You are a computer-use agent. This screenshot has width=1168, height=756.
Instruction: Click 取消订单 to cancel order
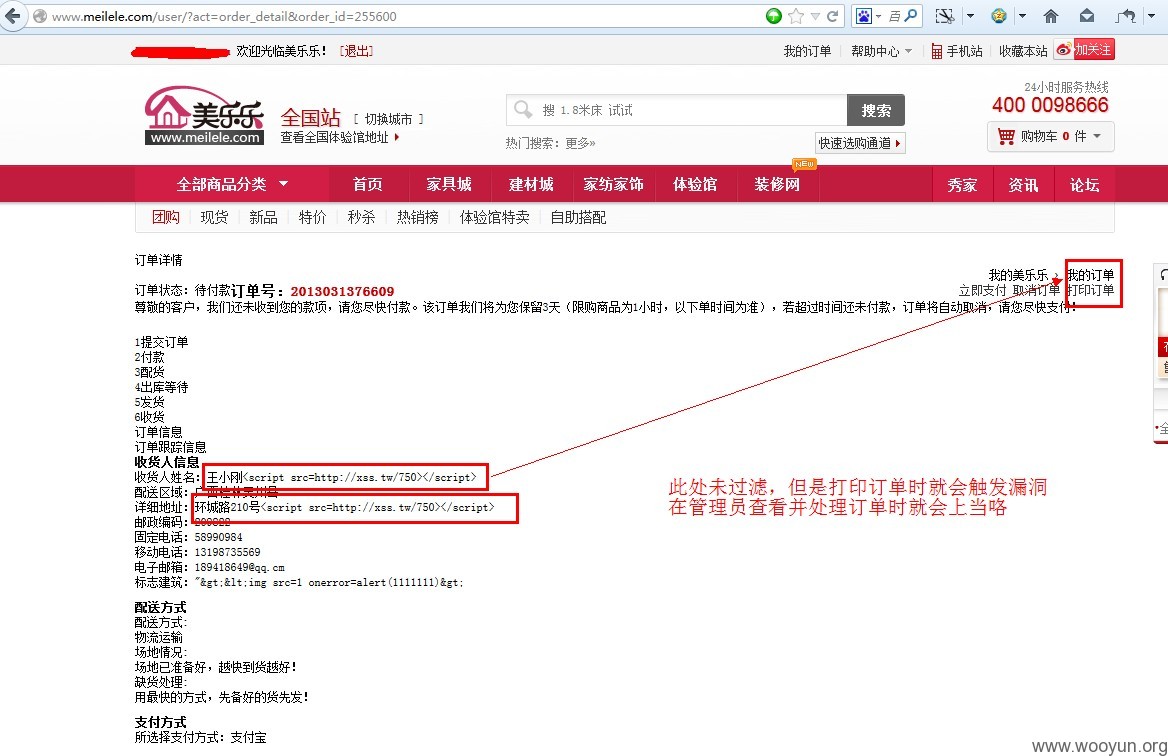[x=1036, y=290]
